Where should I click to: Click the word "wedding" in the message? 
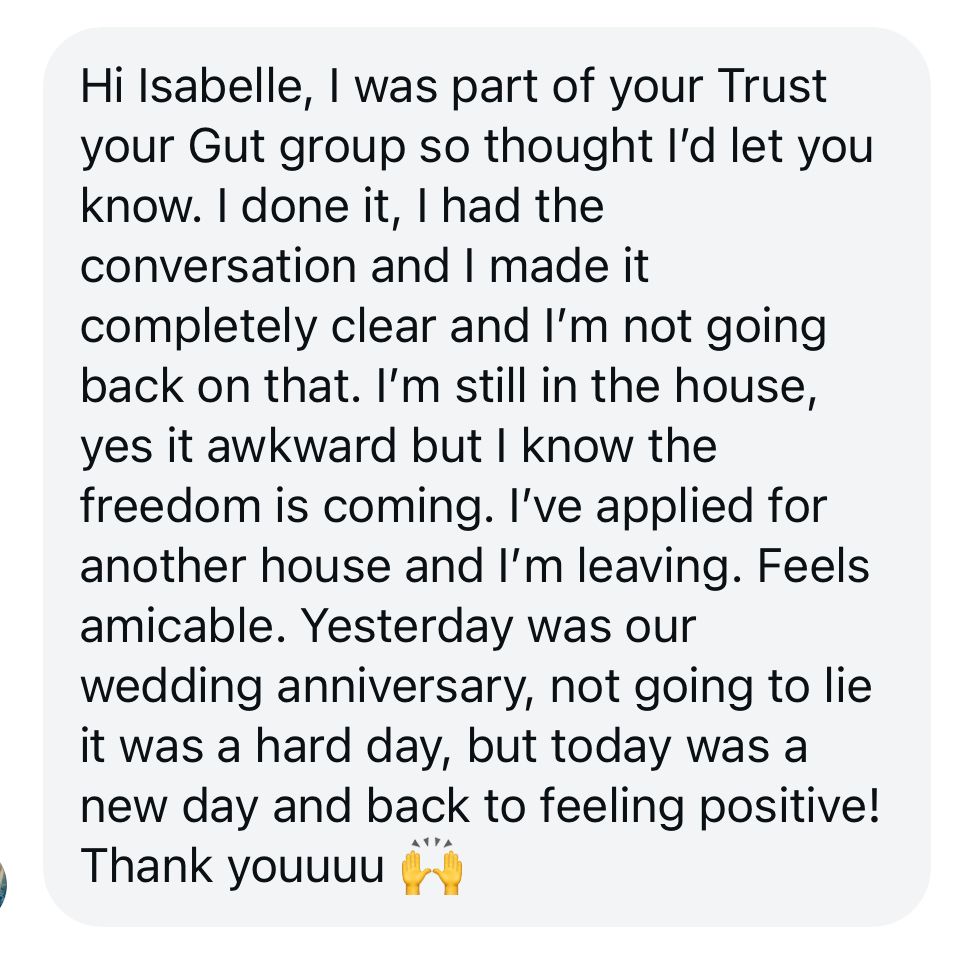pyautogui.click(x=171, y=688)
